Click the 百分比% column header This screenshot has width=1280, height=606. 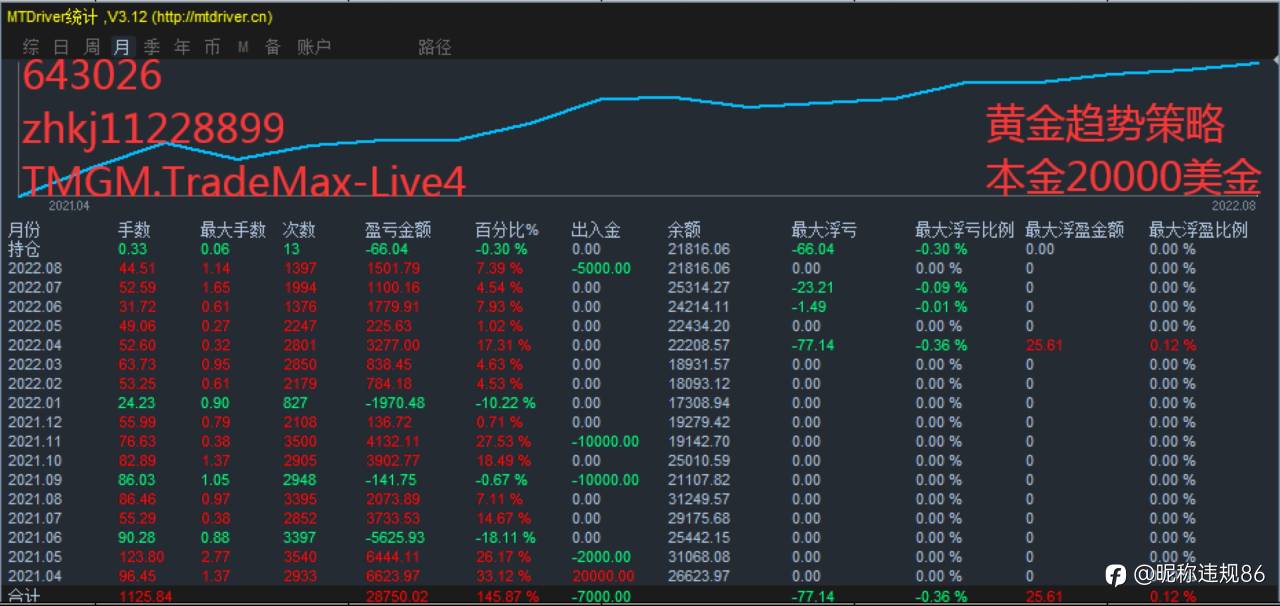pos(507,230)
